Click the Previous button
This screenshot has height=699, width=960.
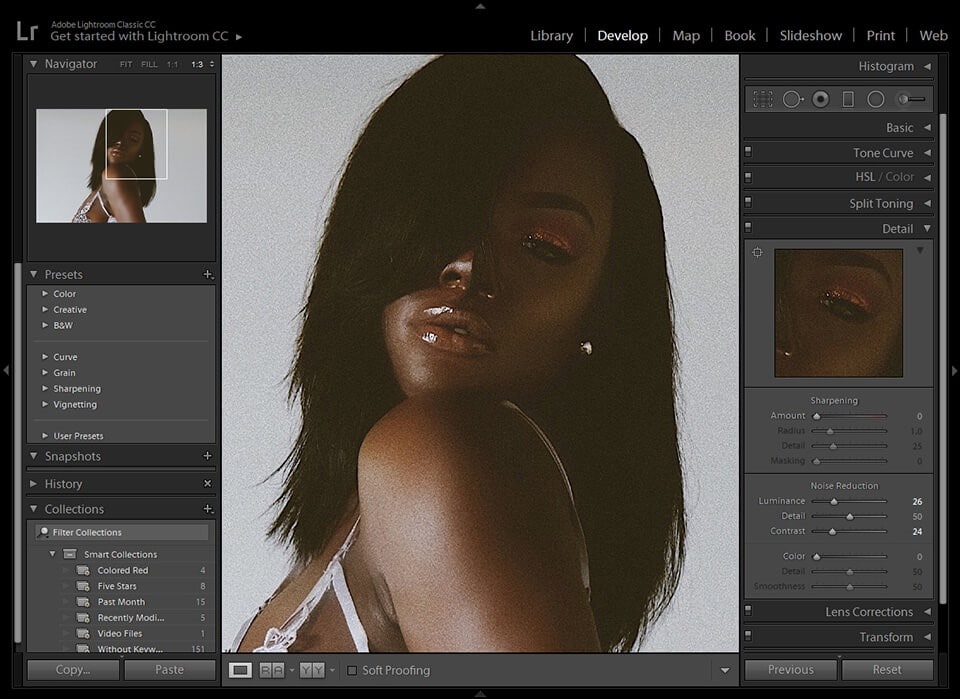point(790,670)
